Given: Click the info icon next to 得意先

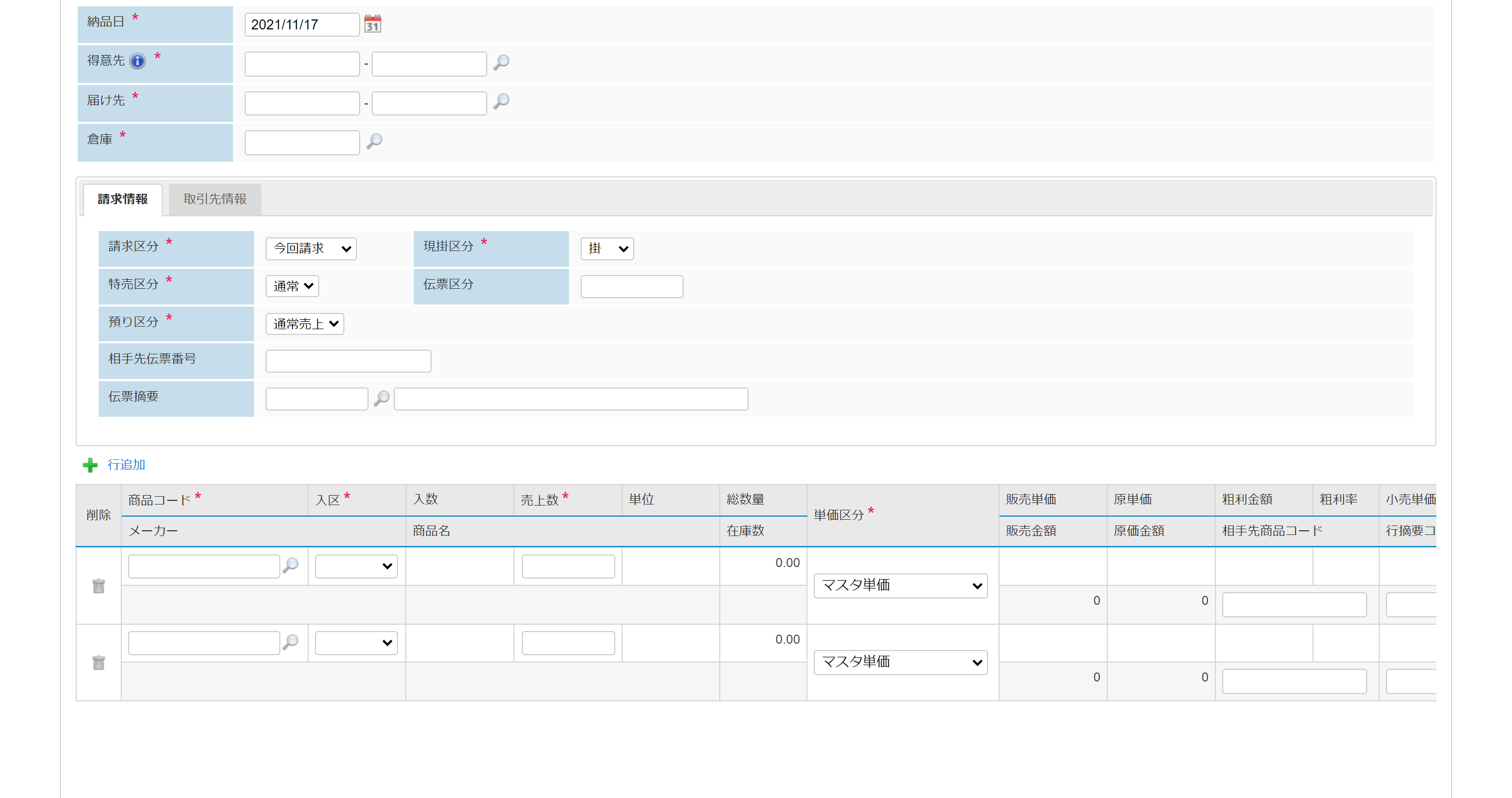Looking at the screenshot, I should coord(136,61).
